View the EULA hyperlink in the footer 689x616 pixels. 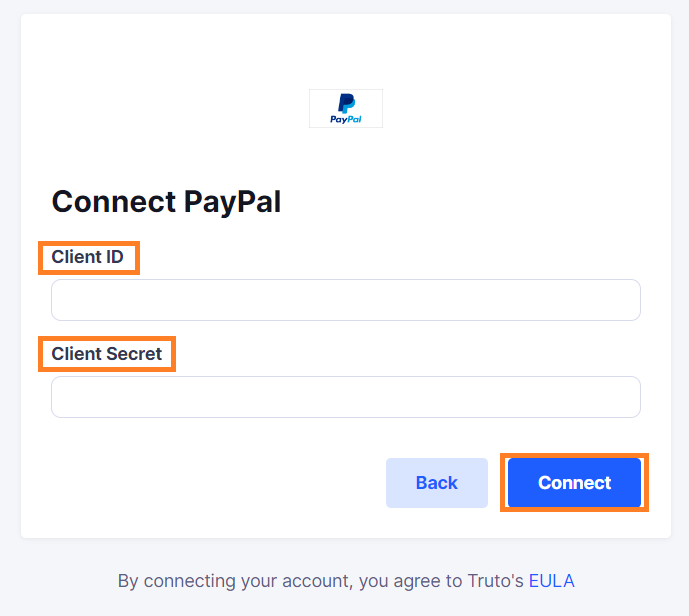(551, 581)
